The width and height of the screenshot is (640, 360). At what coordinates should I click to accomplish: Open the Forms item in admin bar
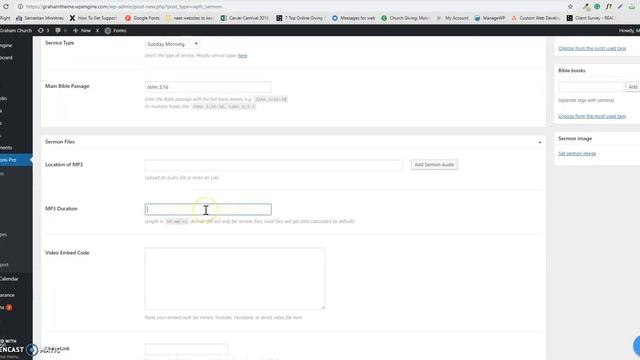tap(116, 31)
